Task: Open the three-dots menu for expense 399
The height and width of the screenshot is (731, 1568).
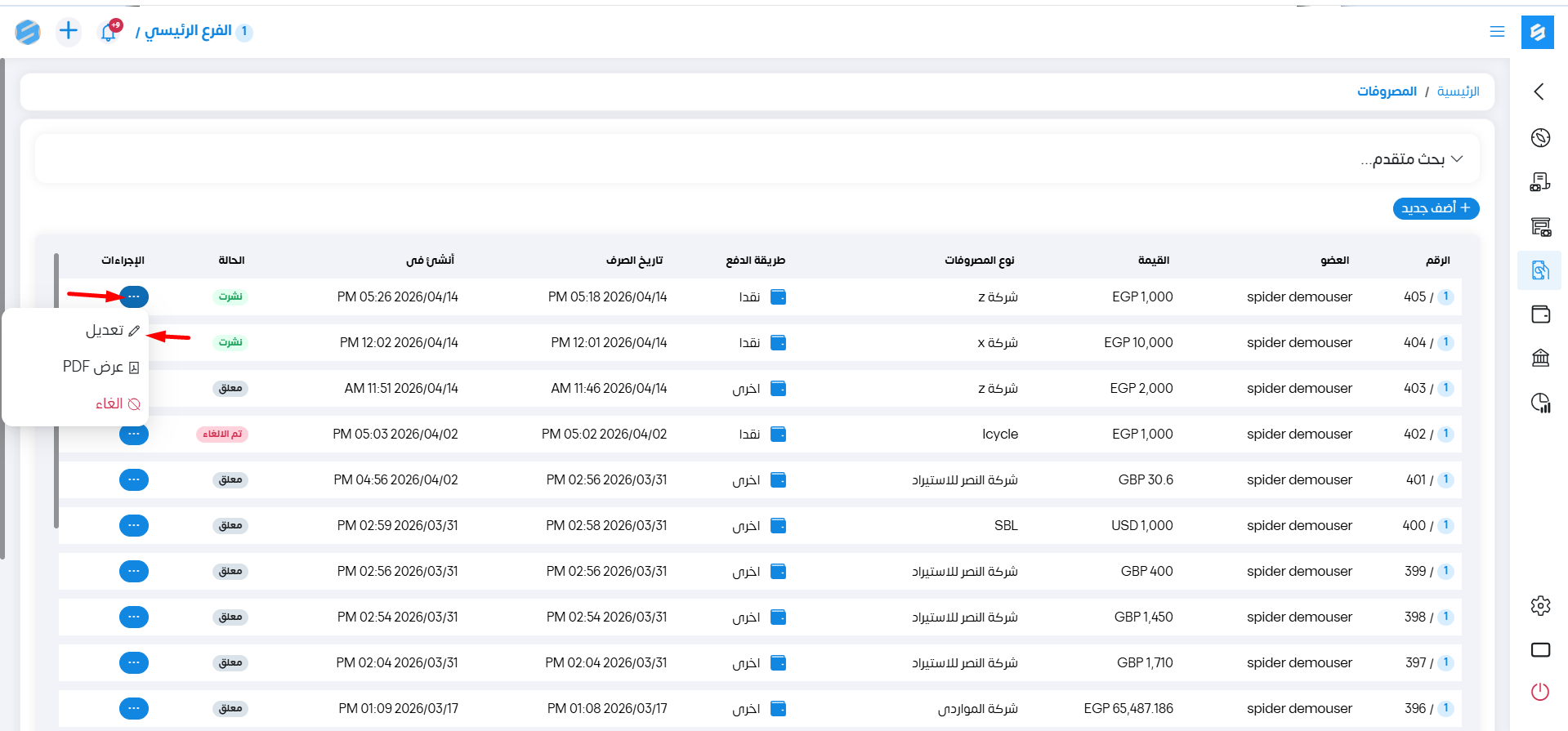Action: pyautogui.click(x=134, y=571)
